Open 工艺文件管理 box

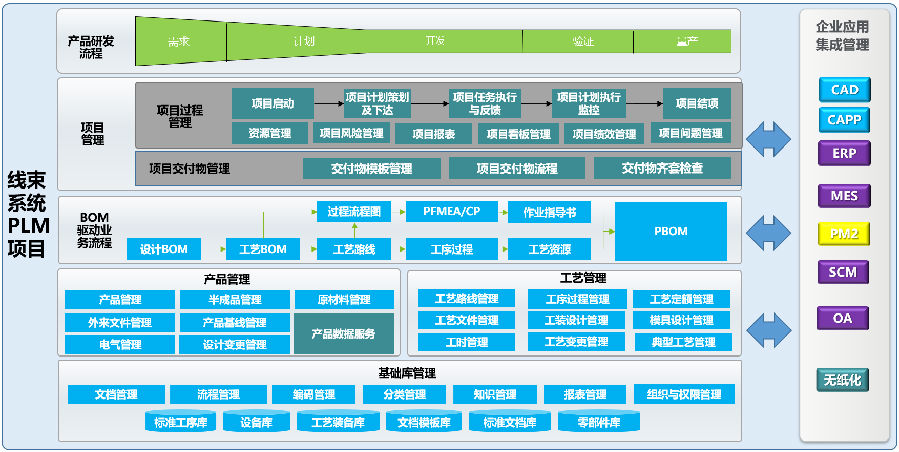(466, 320)
